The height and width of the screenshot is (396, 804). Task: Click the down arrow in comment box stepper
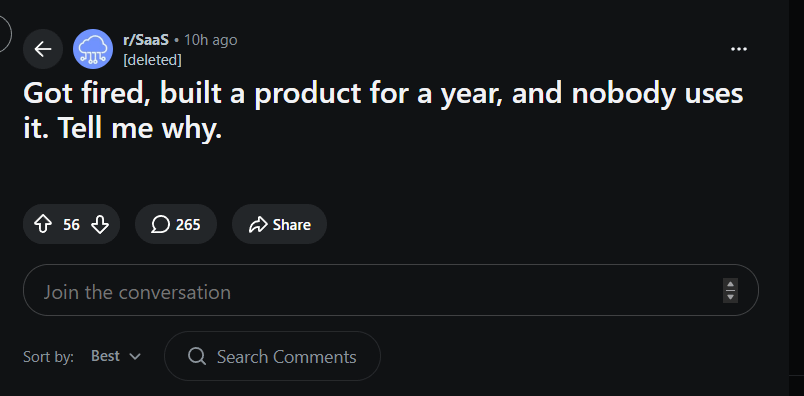[730, 296]
